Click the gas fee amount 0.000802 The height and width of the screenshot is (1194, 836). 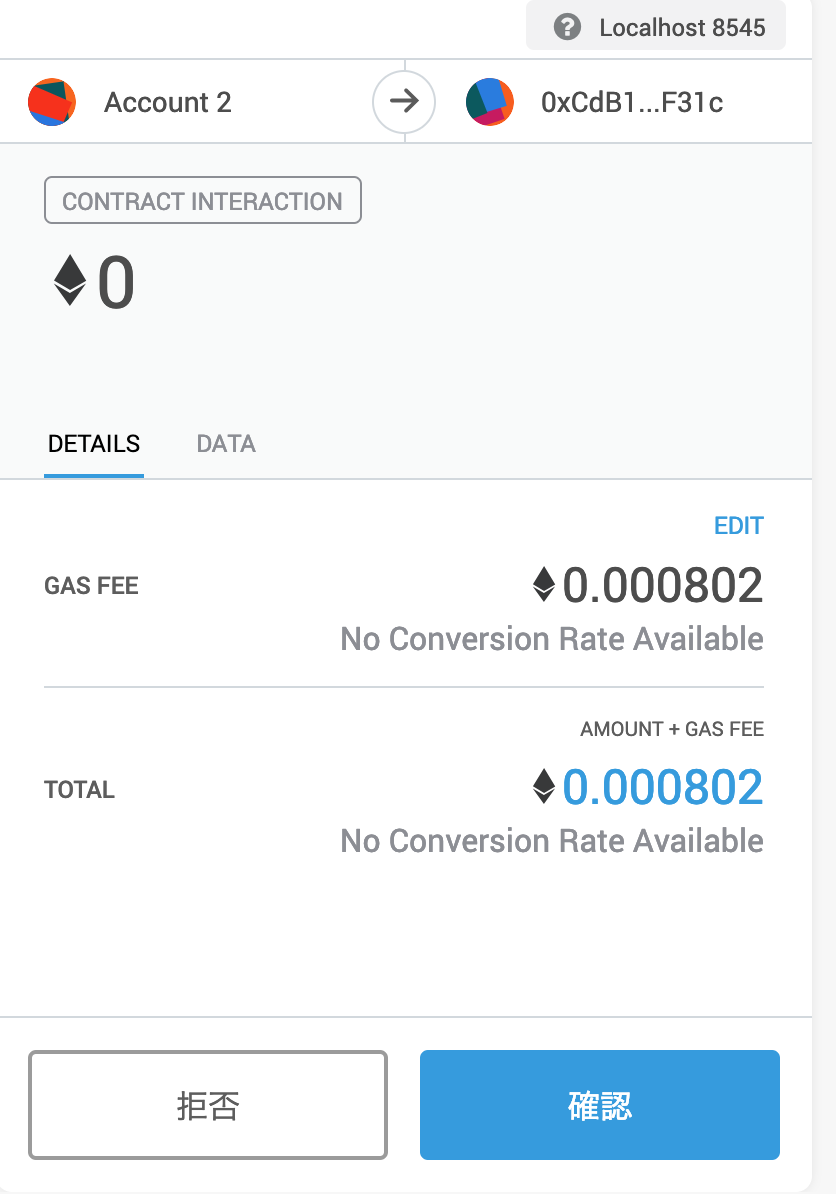(x=663, y=585)
